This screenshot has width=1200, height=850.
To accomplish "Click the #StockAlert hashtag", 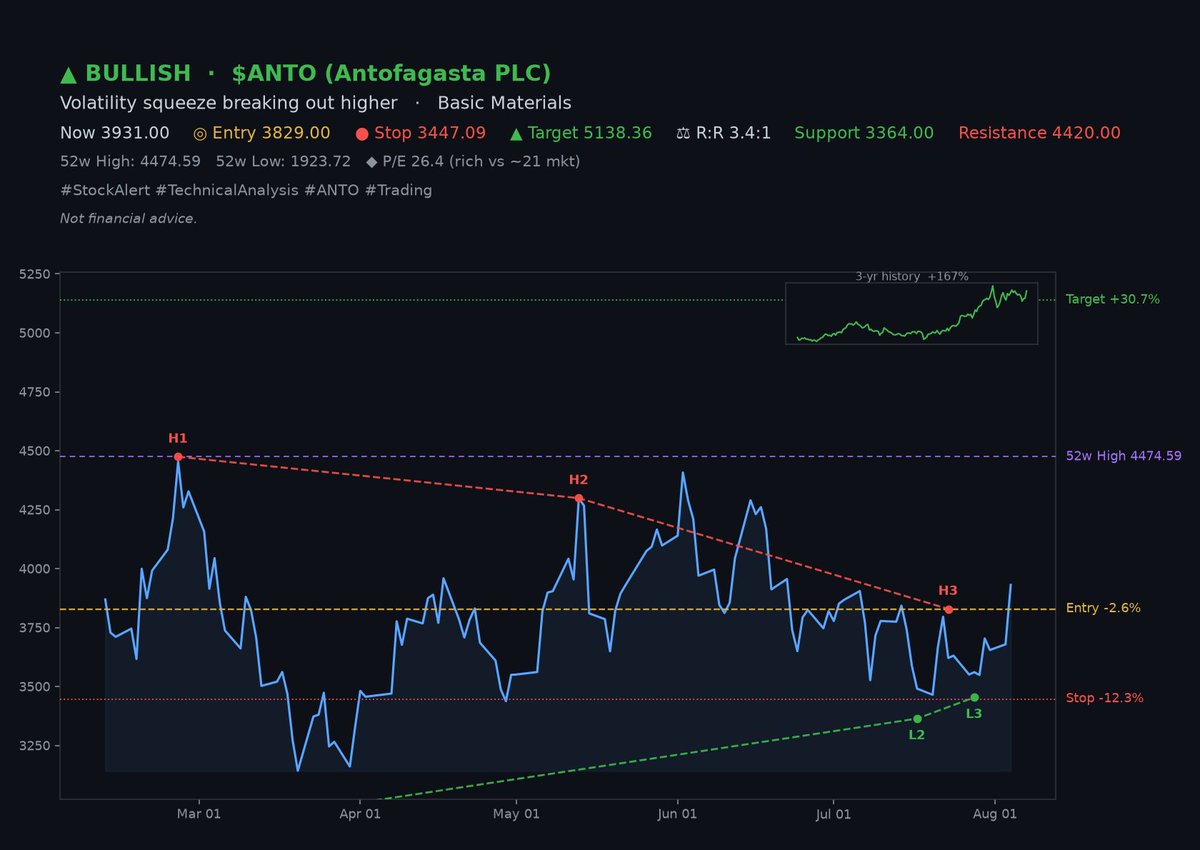I will click(106, 190).
